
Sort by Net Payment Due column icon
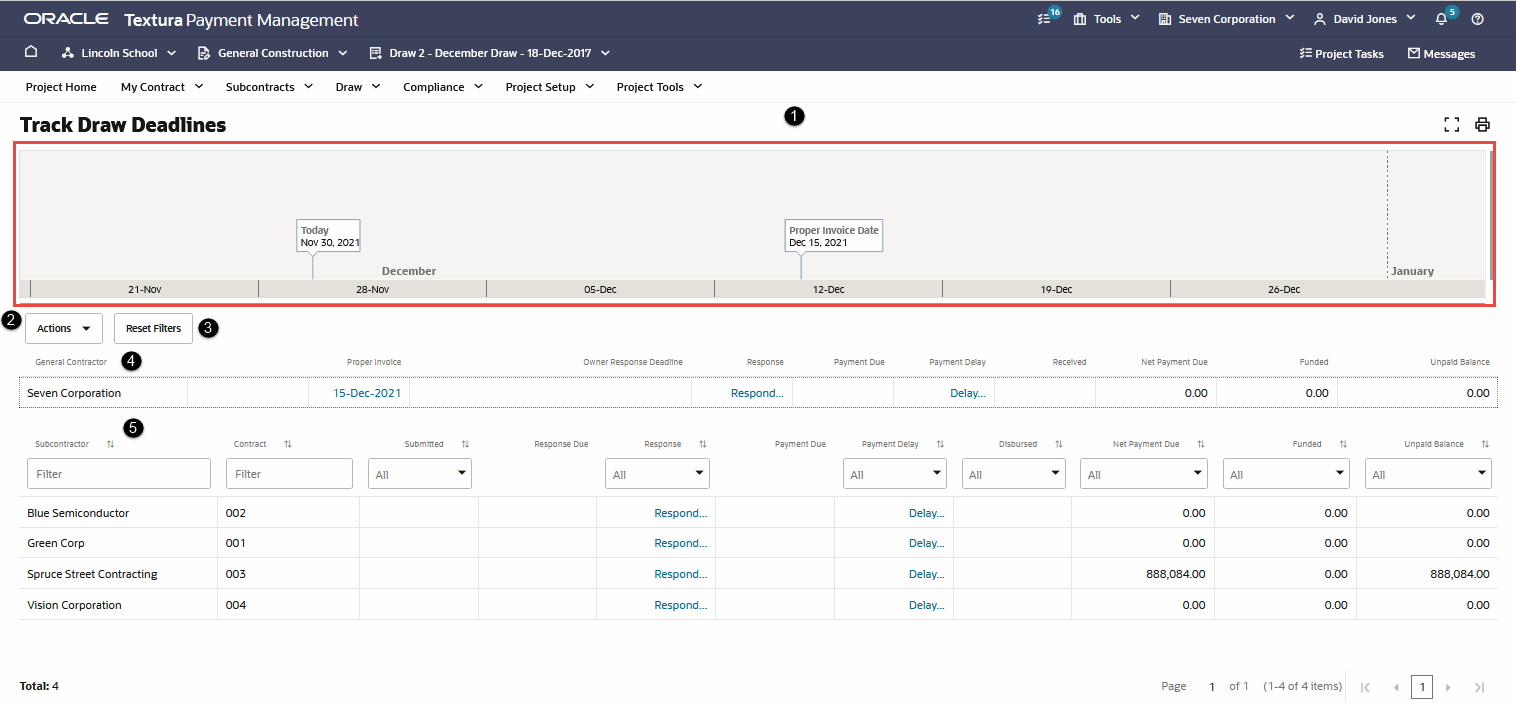tap(1201, 444)
